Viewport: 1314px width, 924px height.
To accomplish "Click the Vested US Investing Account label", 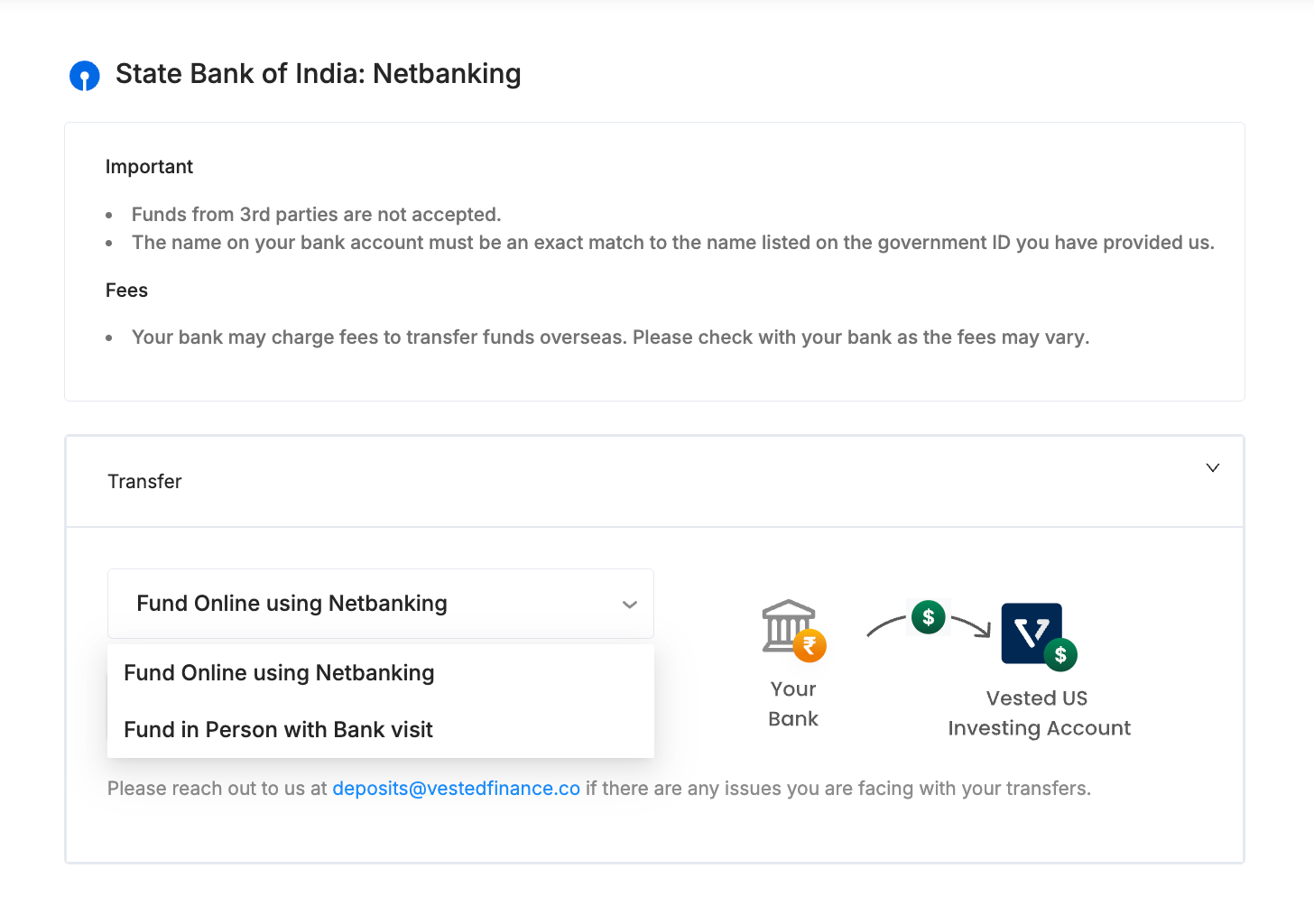I will coord(1038,713).
